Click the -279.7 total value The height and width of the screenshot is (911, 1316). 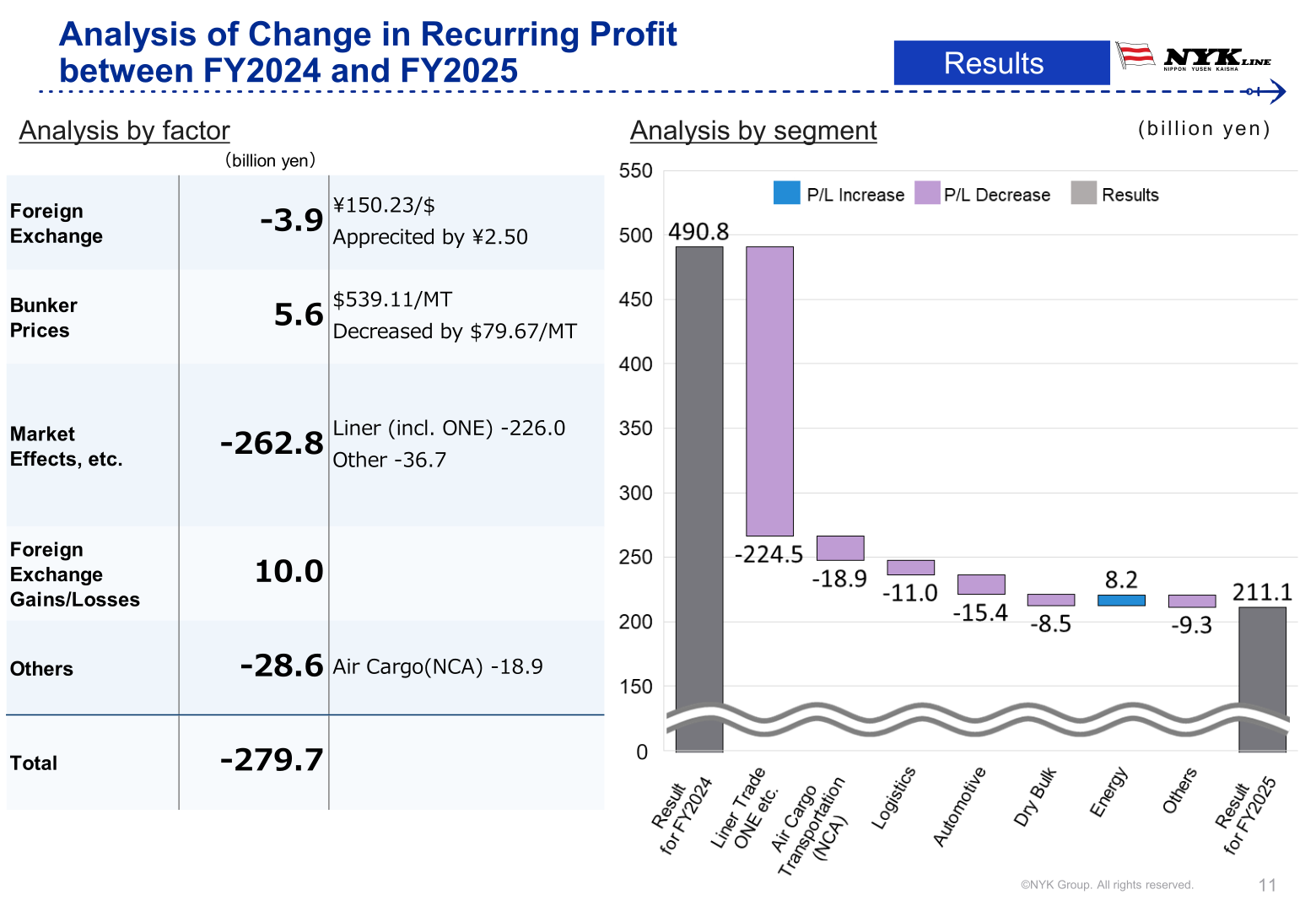272,760
